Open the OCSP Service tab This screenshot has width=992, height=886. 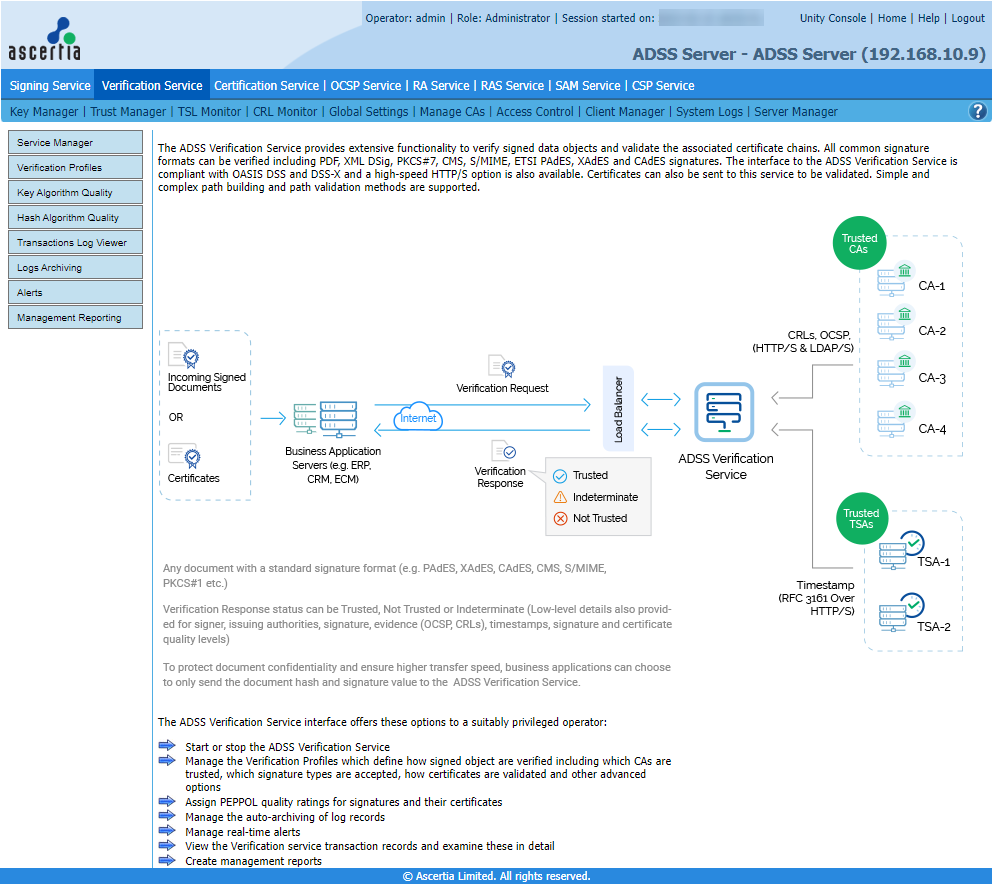coord(366,85)
